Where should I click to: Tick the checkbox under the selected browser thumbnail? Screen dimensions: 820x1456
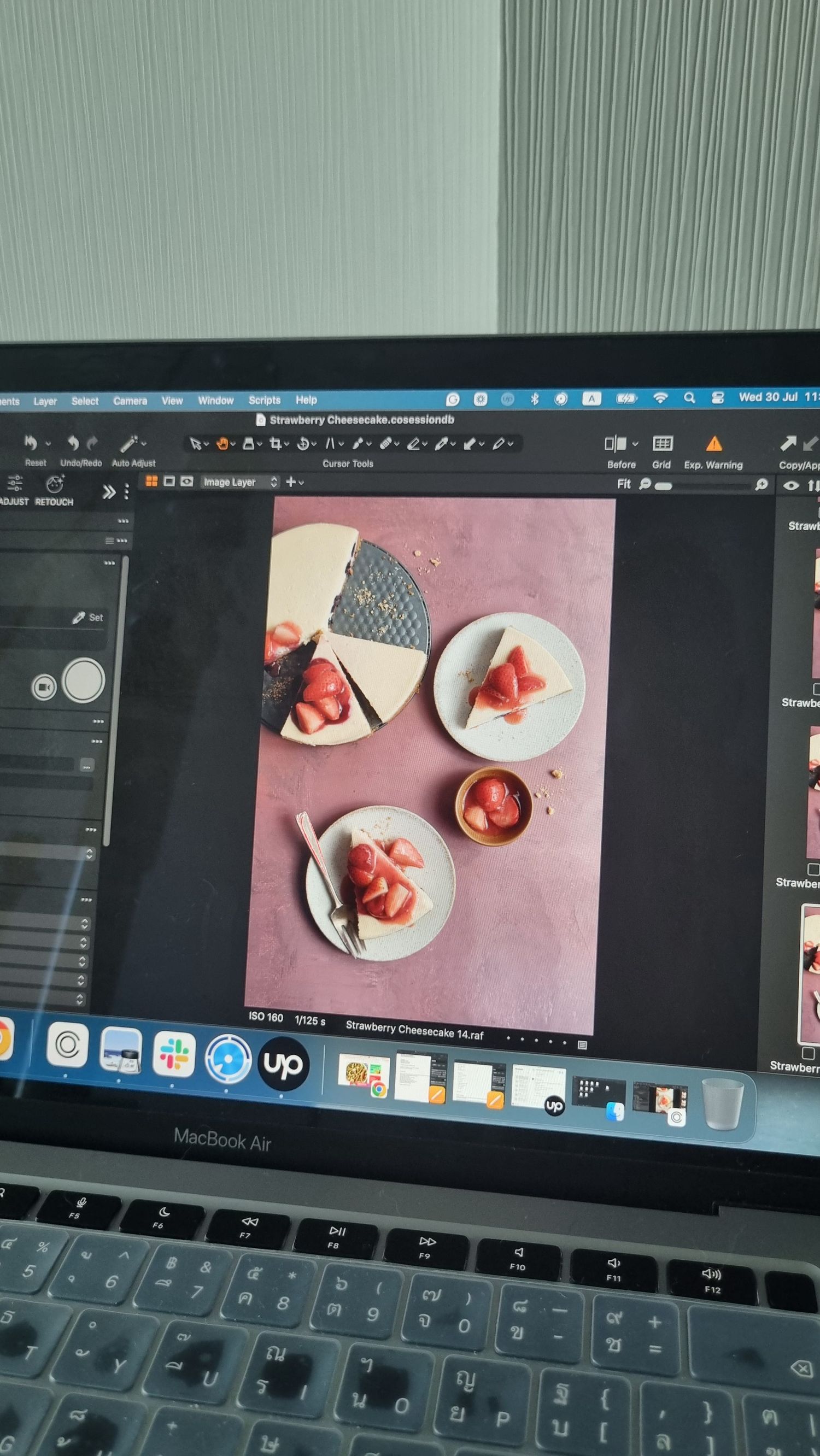tap(807, 1054)
